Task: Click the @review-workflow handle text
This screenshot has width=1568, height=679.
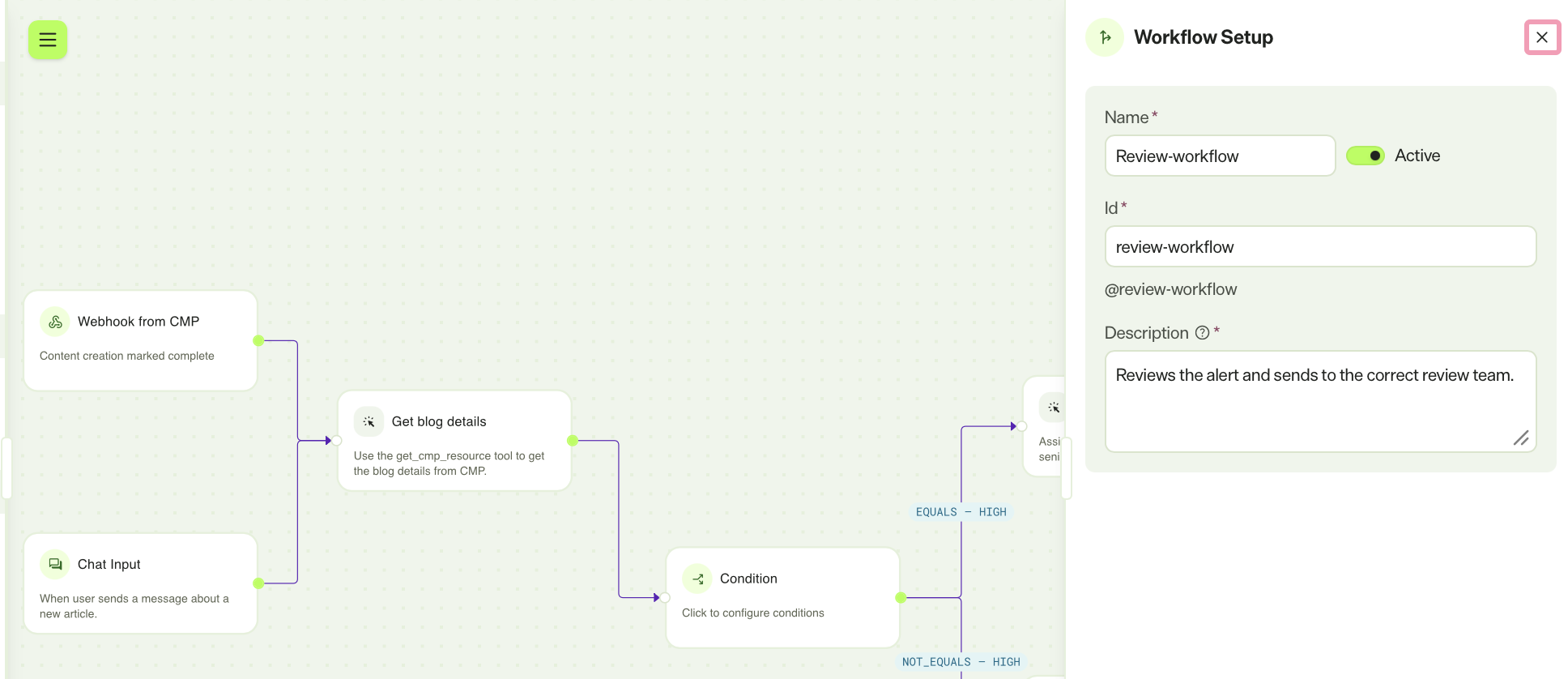Action: (1170, 289)
